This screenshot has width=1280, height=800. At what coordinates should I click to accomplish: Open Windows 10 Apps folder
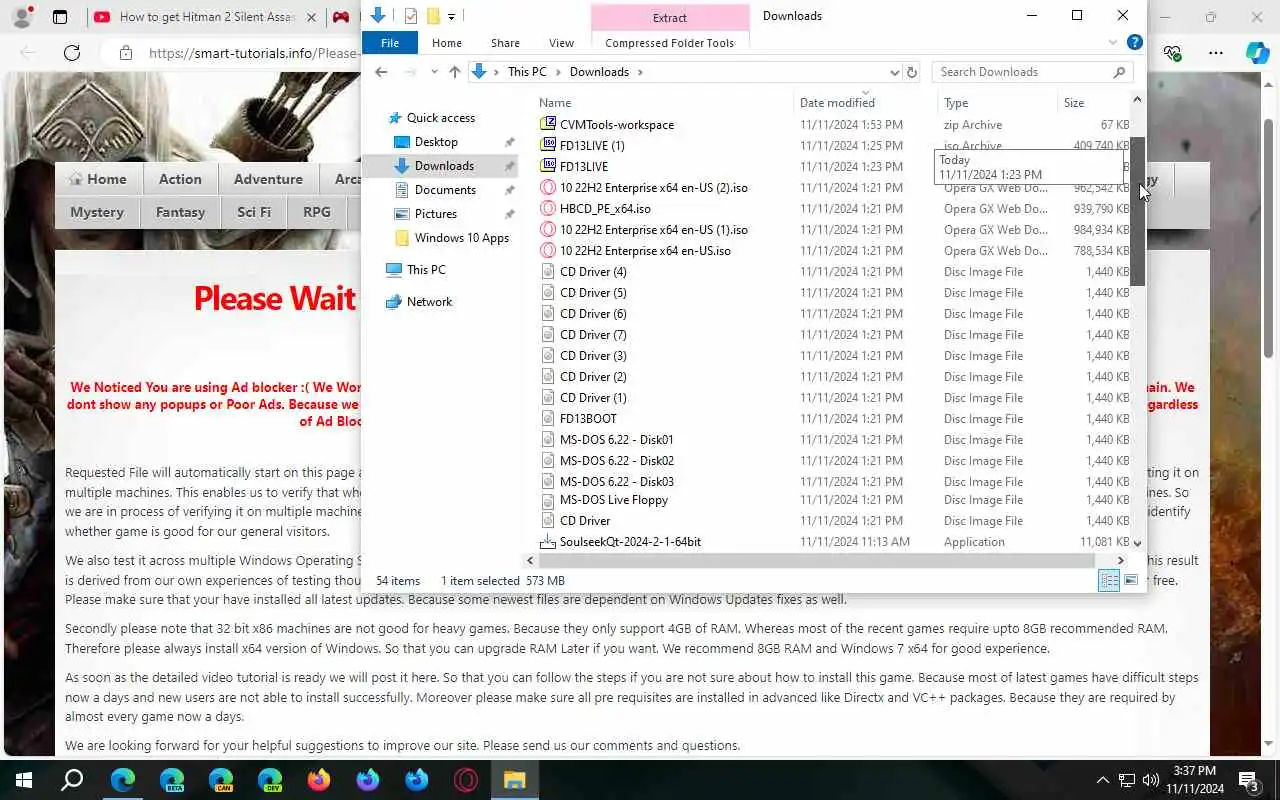462,238
